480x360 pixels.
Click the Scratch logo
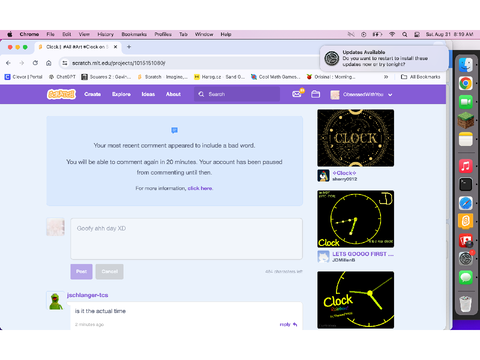(61, 94)
